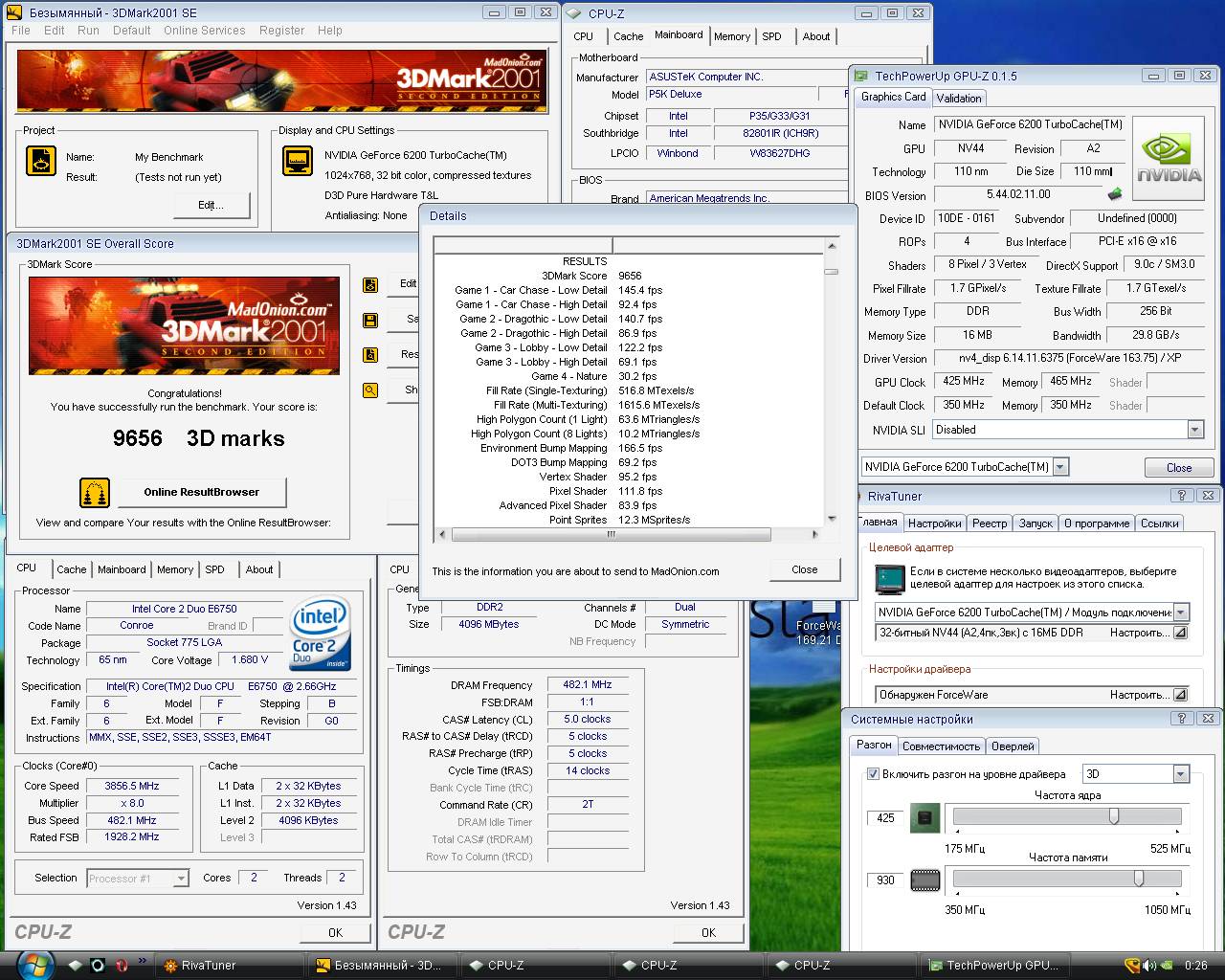Click the Details horizontal scrollbar right arrow
This screenshot has height=980, width=1225.
(815, 534)
